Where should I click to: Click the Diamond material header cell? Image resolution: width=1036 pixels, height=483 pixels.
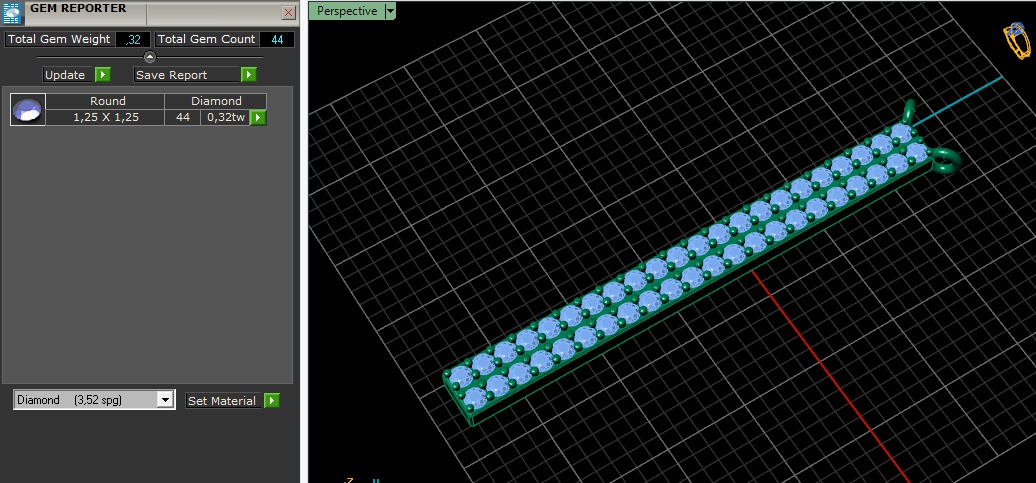click(216, 101)
